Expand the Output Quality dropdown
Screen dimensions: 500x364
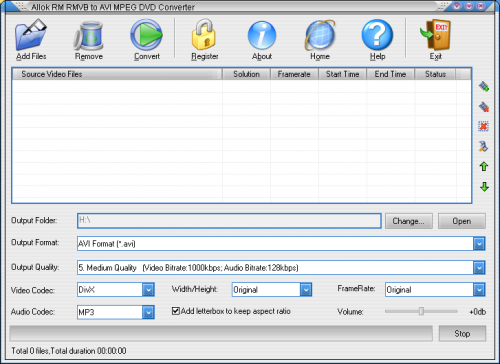[479, 268]
